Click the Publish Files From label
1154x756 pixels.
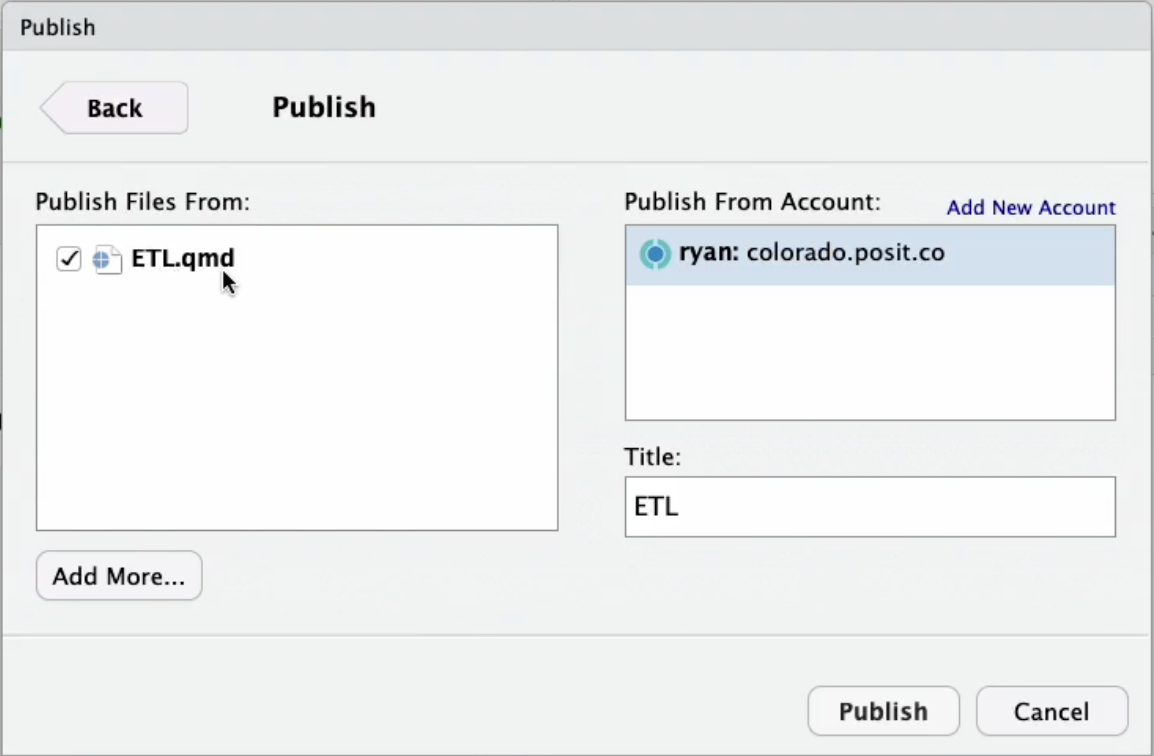pyautogui.click(x=142, y=202)
